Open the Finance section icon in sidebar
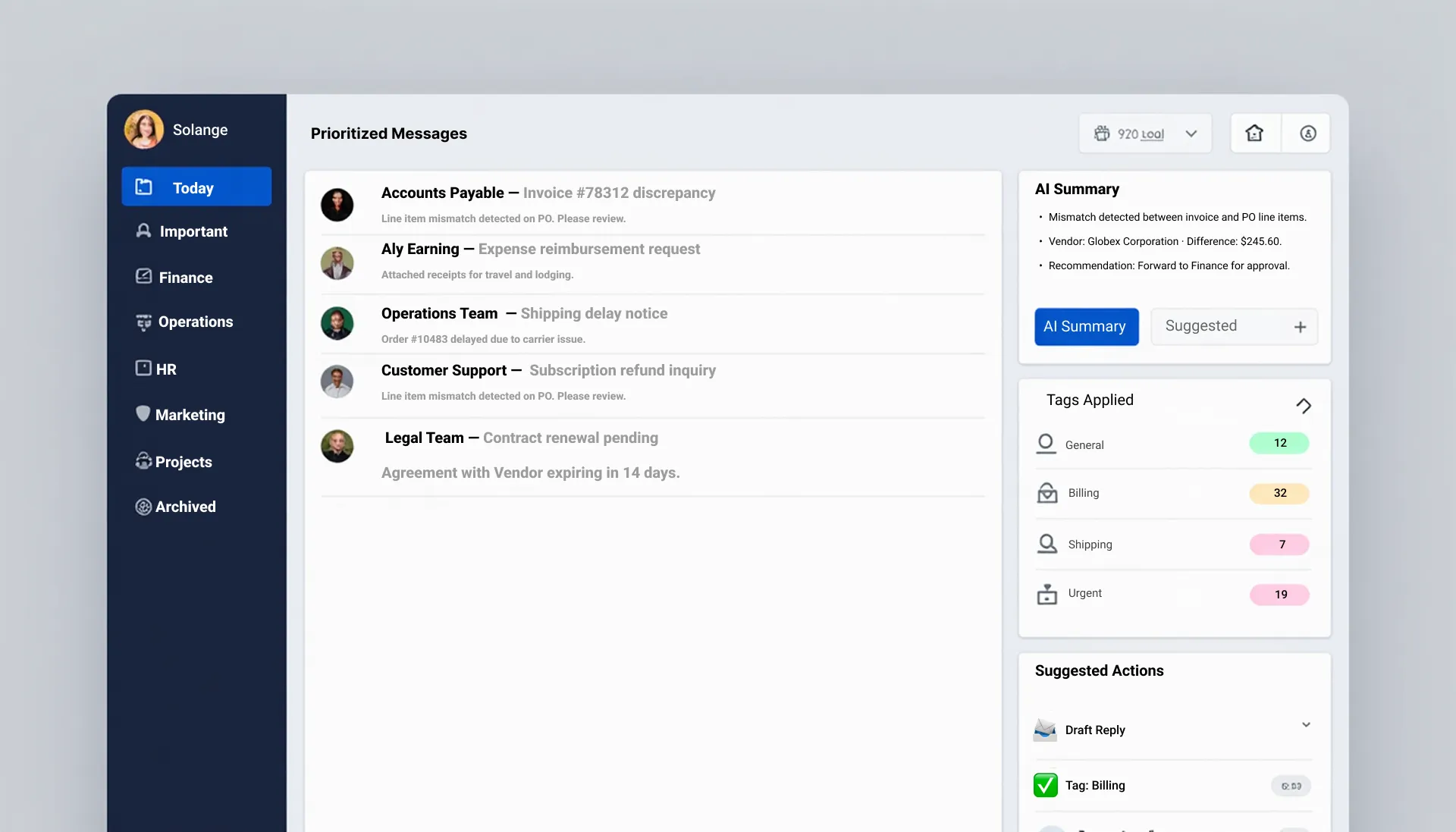Screen dimensions: 1456x832 click(x=143, y=277)
